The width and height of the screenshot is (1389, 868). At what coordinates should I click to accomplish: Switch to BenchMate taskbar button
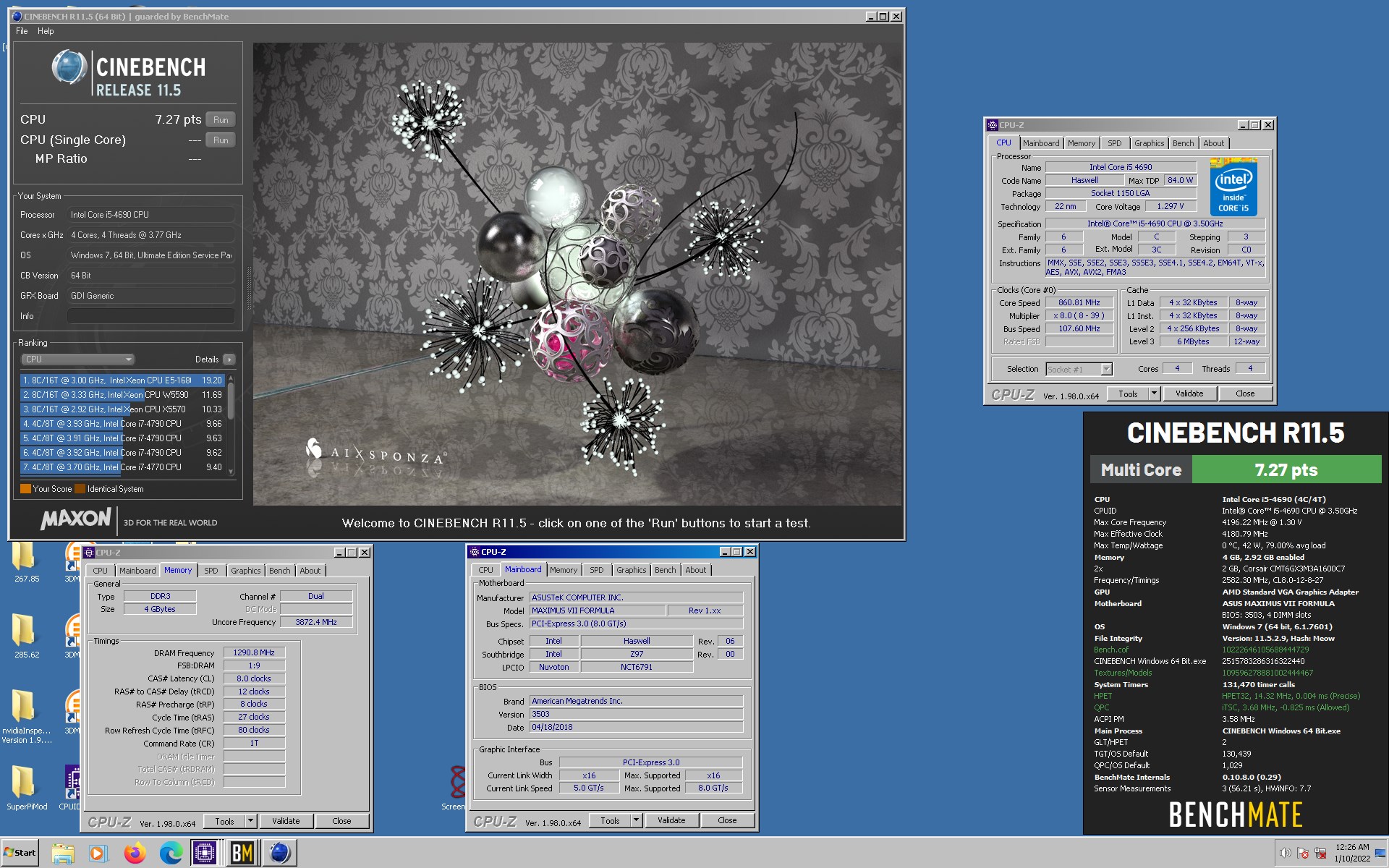pos(242,854)
